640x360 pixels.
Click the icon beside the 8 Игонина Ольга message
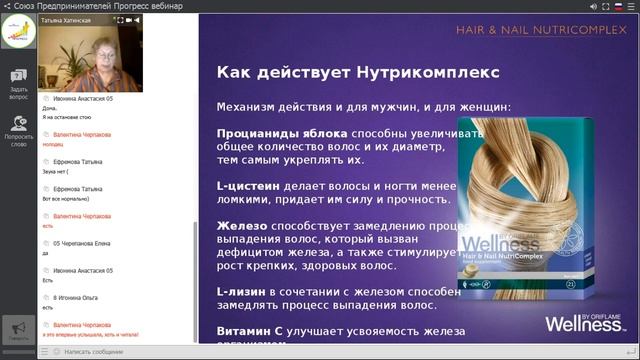pos(46,298)
